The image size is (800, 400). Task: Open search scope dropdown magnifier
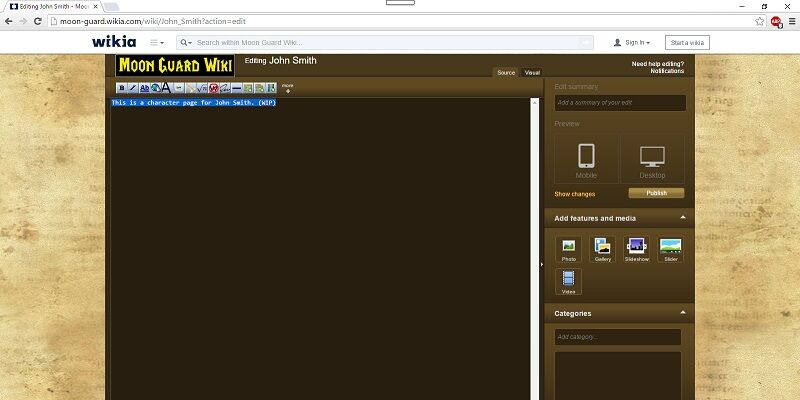[186, 43]
